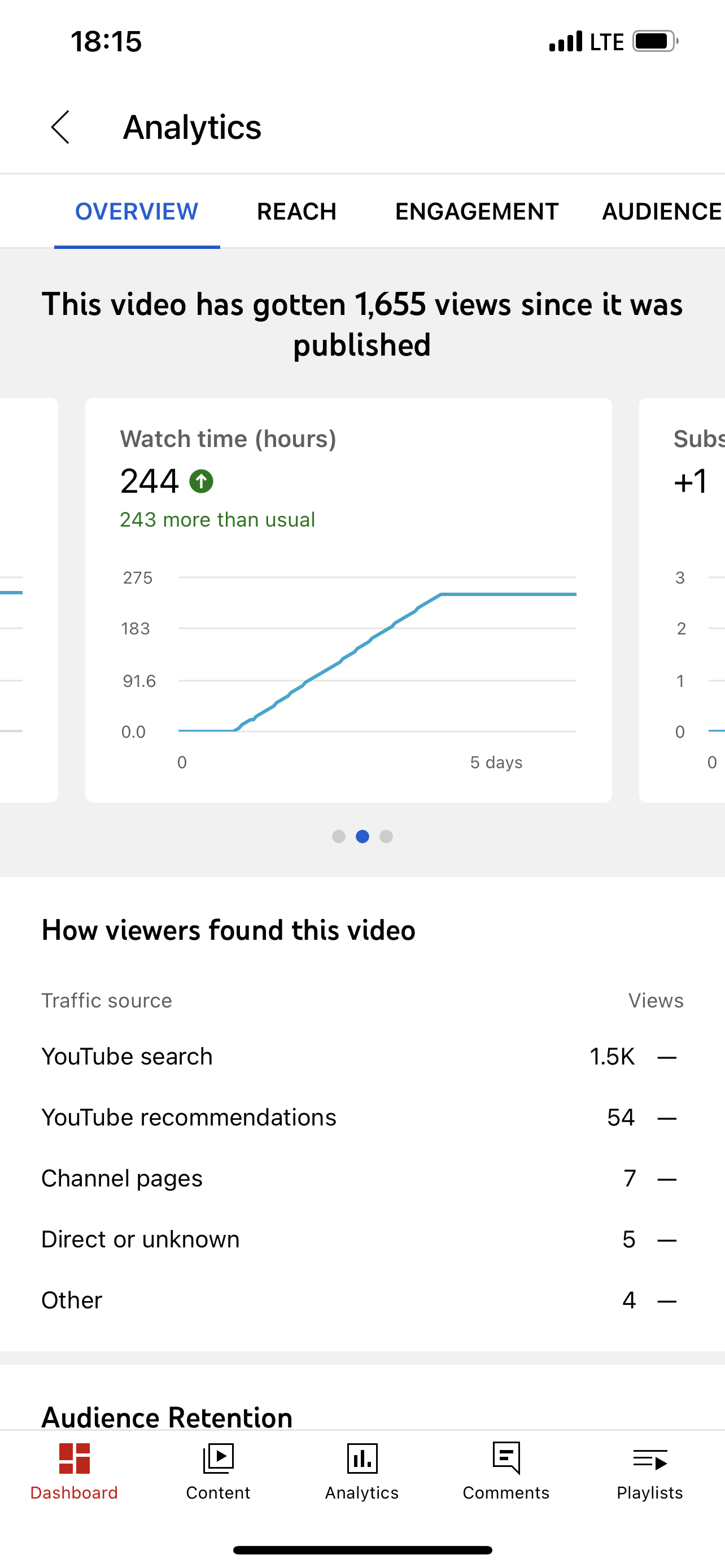Tap the 1,655 views headline text
Image resolution: width=725 pixels, height=1568 pixels.
coord(362,325)
